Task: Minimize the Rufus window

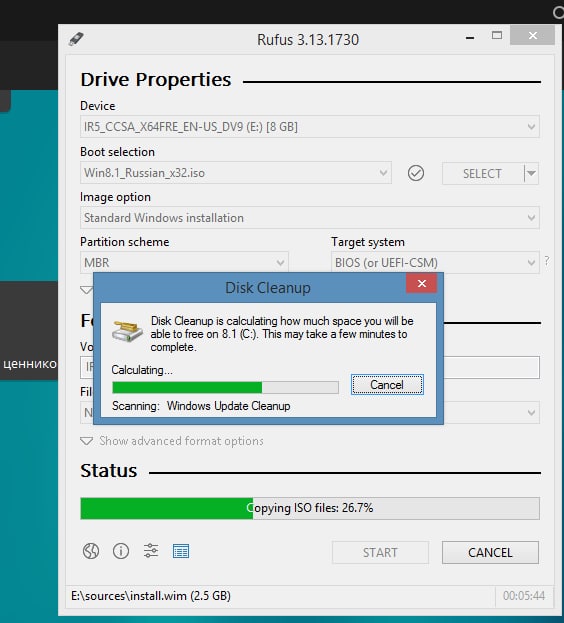Action: [470, 38]
